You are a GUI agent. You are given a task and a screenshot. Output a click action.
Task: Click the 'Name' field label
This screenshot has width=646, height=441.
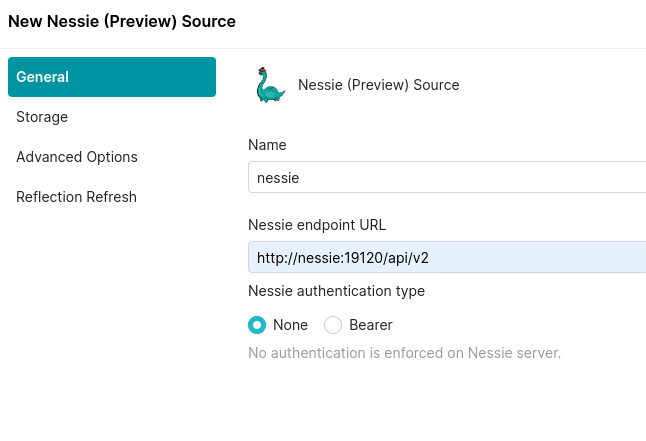click(x=267, y=145)
